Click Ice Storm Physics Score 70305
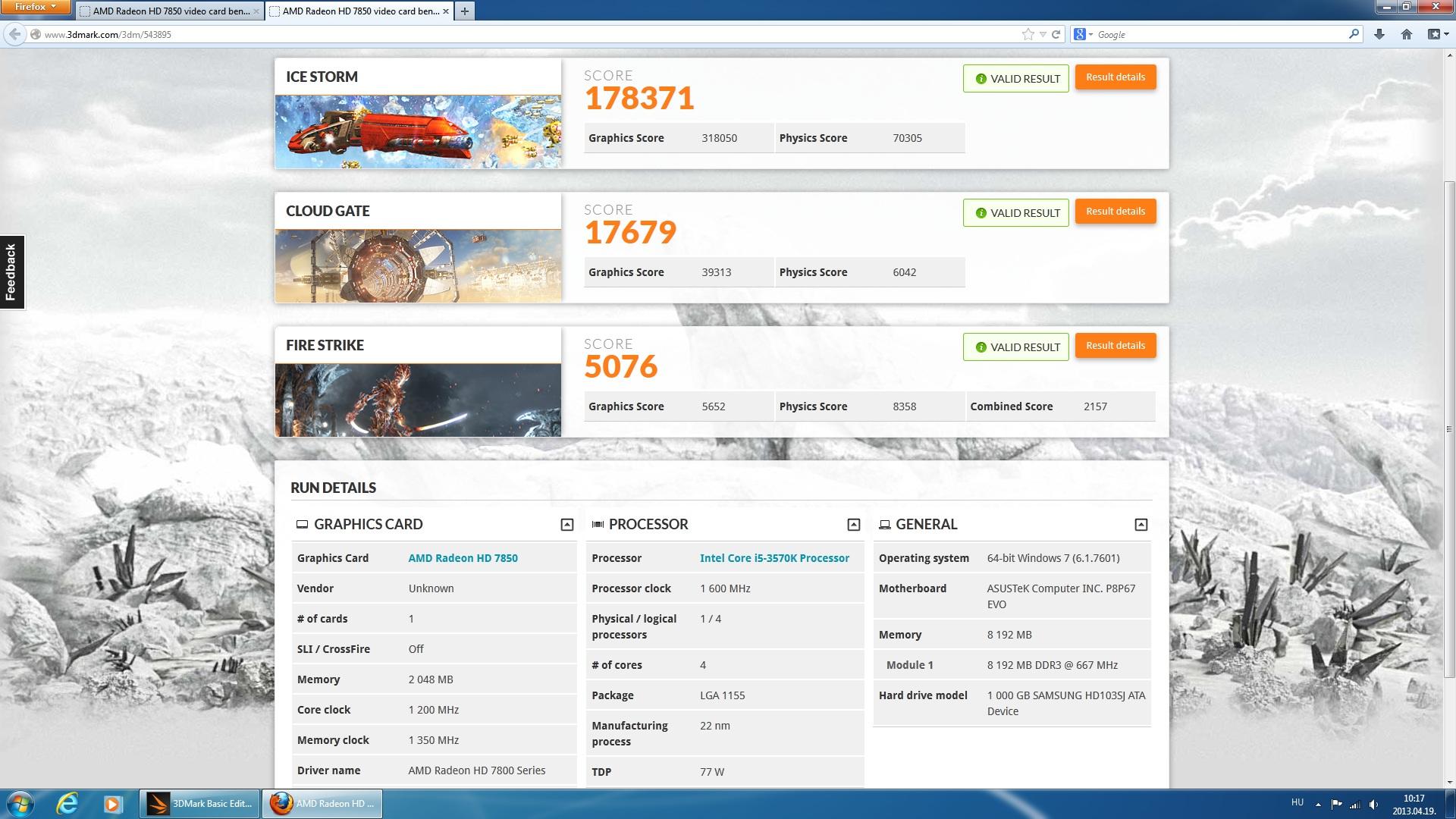 pos(907,138)
